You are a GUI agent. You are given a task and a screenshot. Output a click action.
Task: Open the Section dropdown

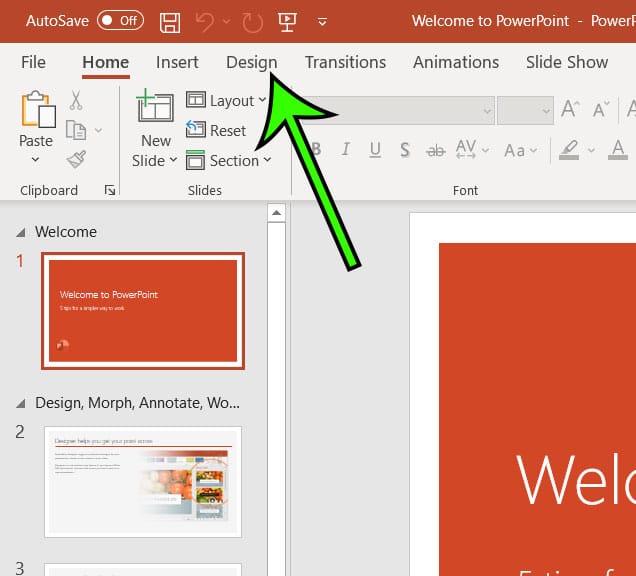[229, 161]
